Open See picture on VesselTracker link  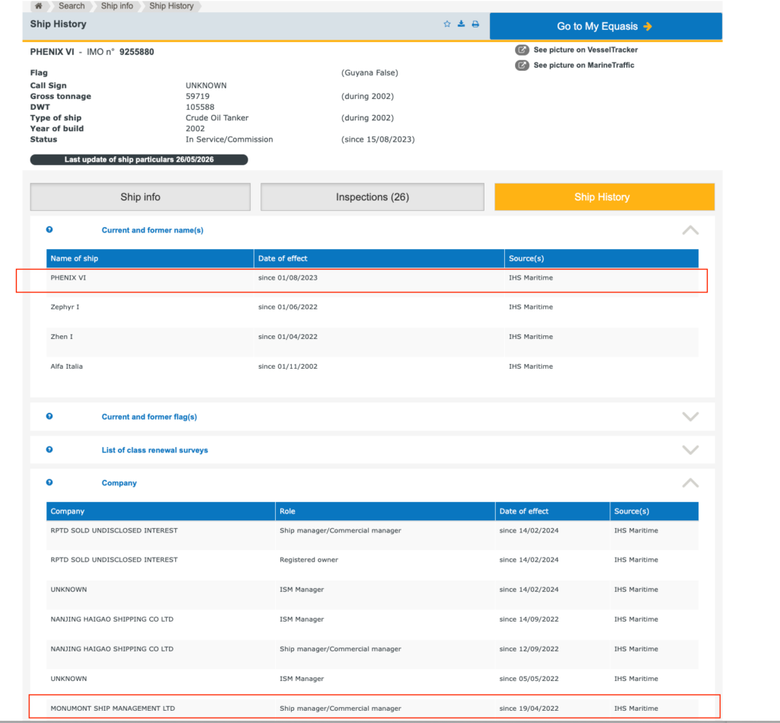click(x=585, y=50)
